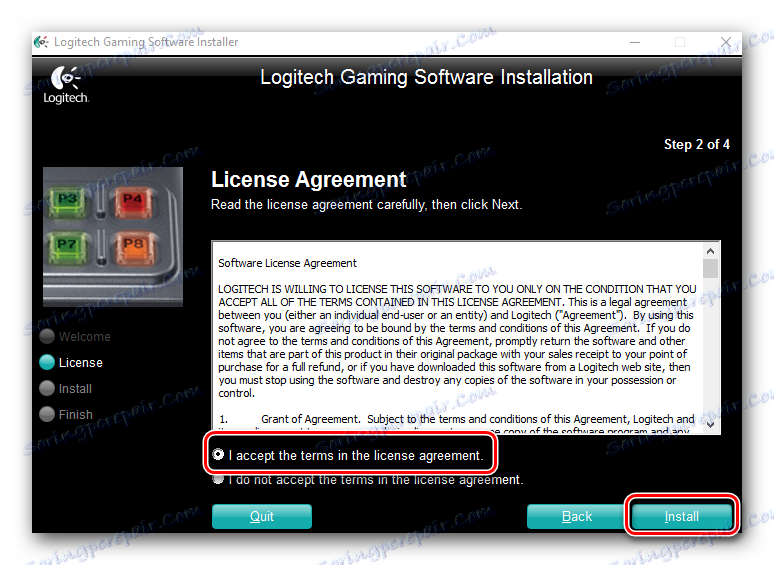Click 'Read the license agreement carefully' text
This screenshot has height=565, width=774.
[366, 205]
